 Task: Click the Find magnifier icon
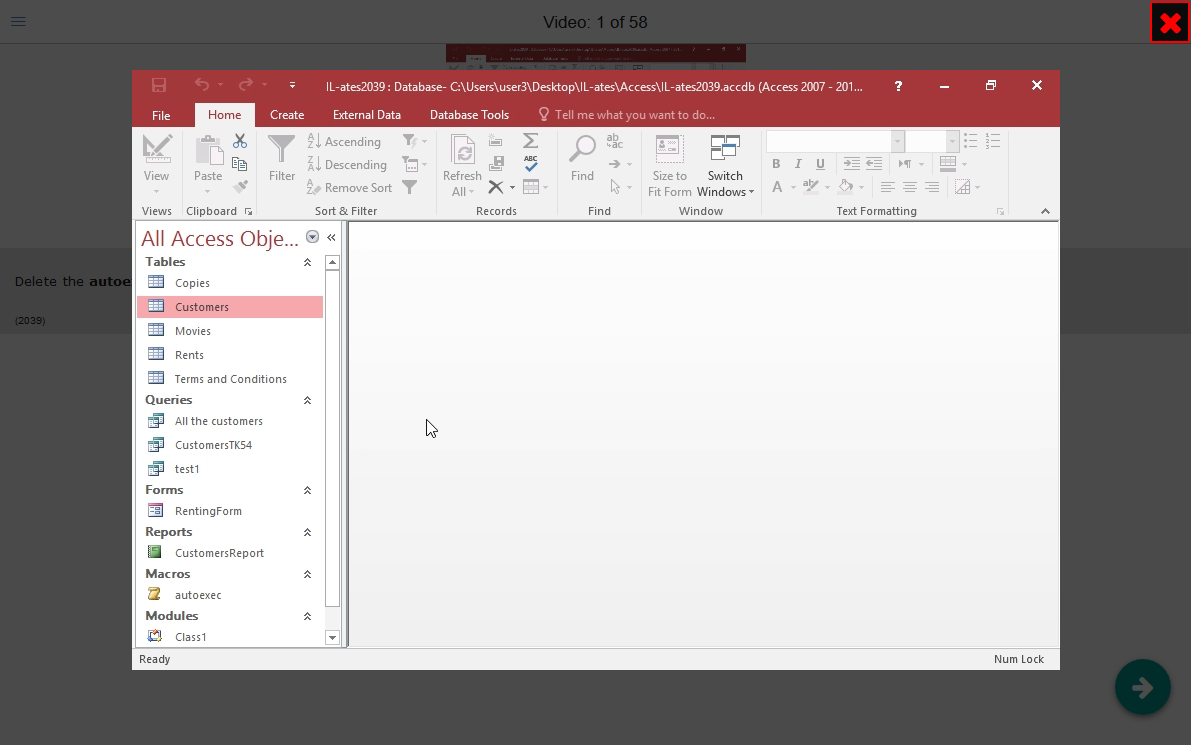click(x=582, y=150)
